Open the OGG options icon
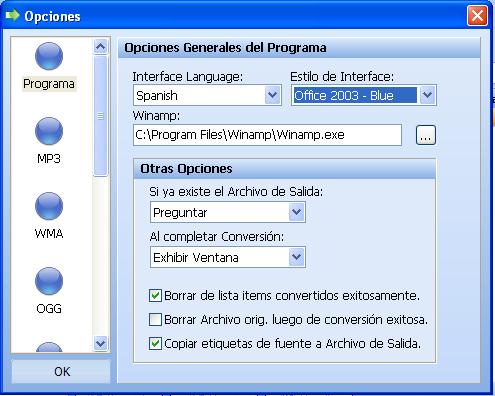The image size is (495, 396). tap(49, 281)
